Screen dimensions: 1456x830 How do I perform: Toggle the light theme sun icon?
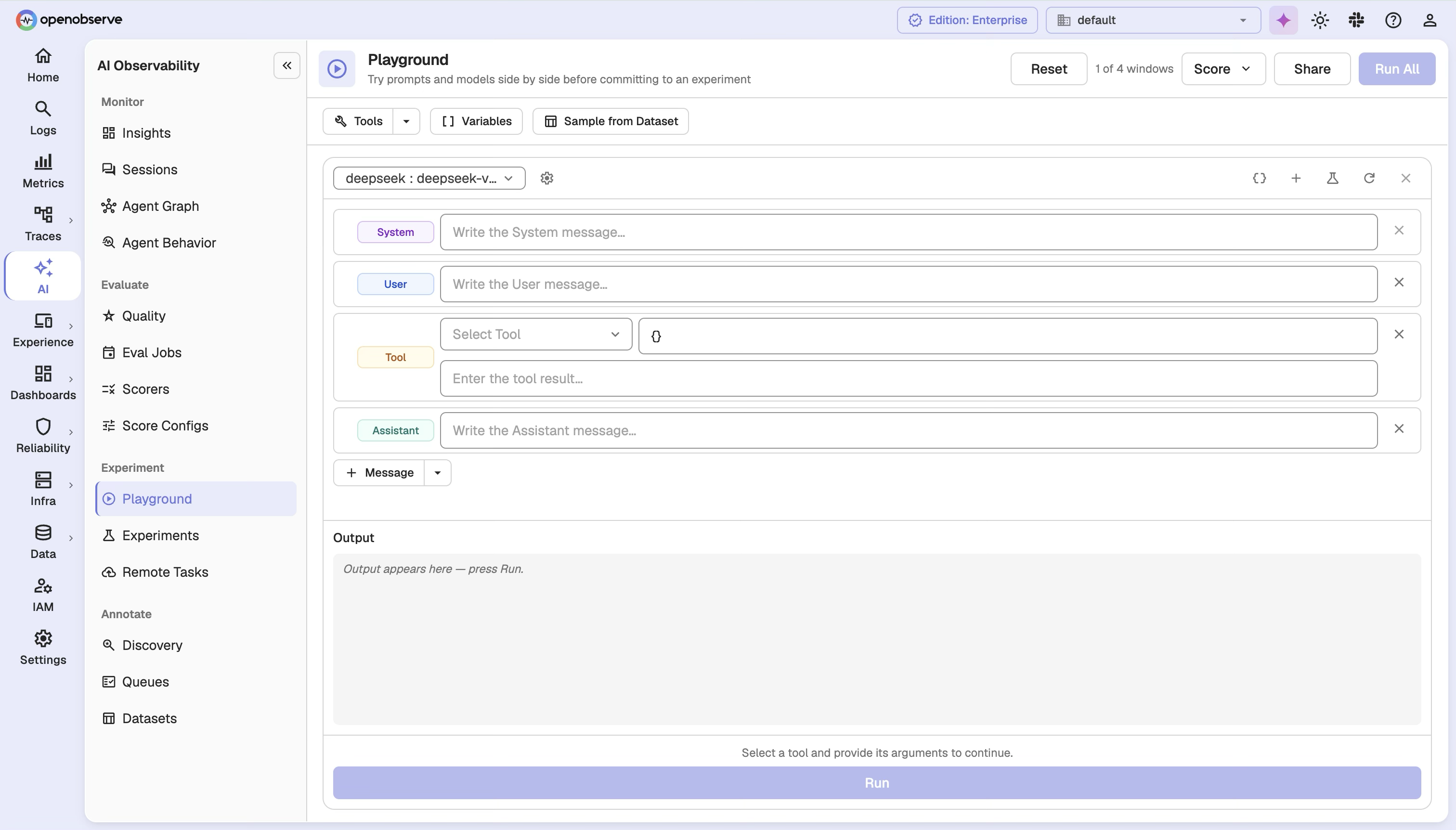(x=1320, y=21)
